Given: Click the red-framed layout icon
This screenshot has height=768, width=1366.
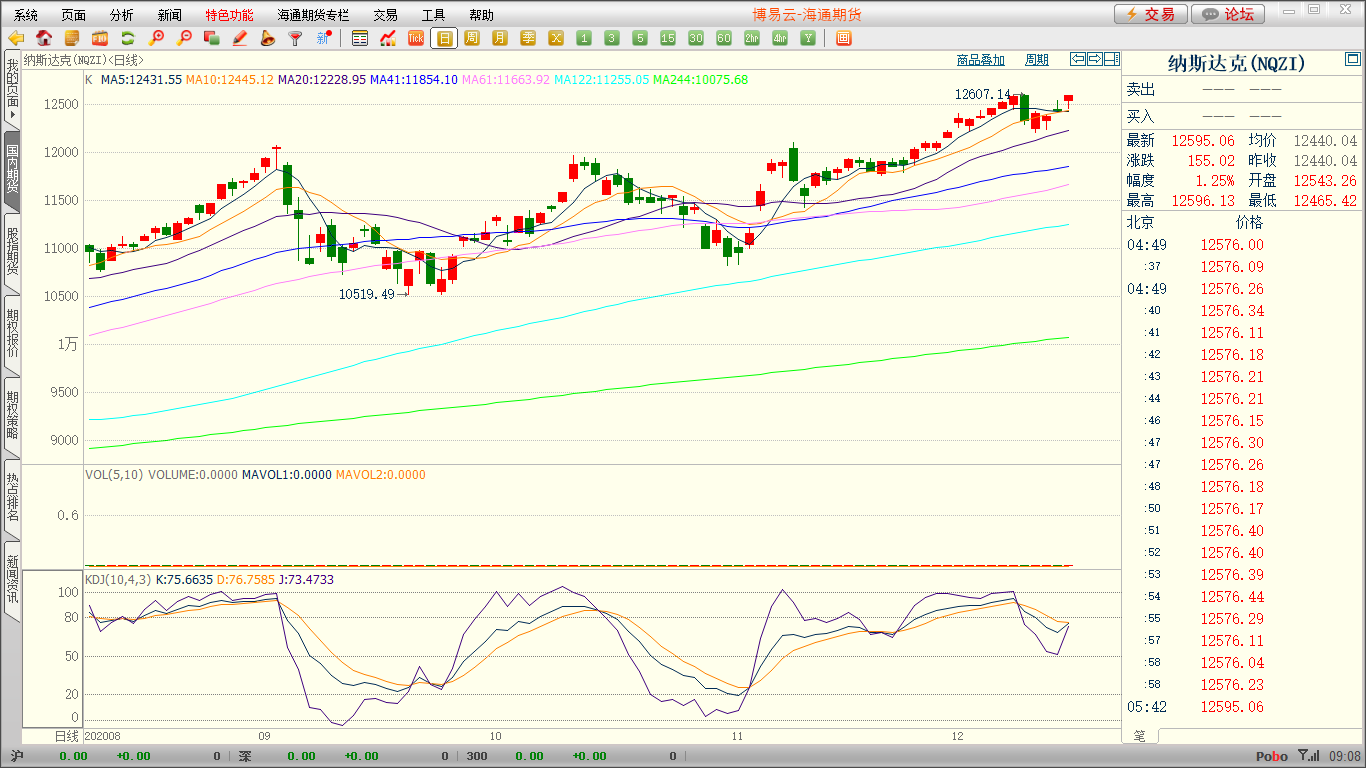Looking at the screenshot, I should (x=843, y=38).
